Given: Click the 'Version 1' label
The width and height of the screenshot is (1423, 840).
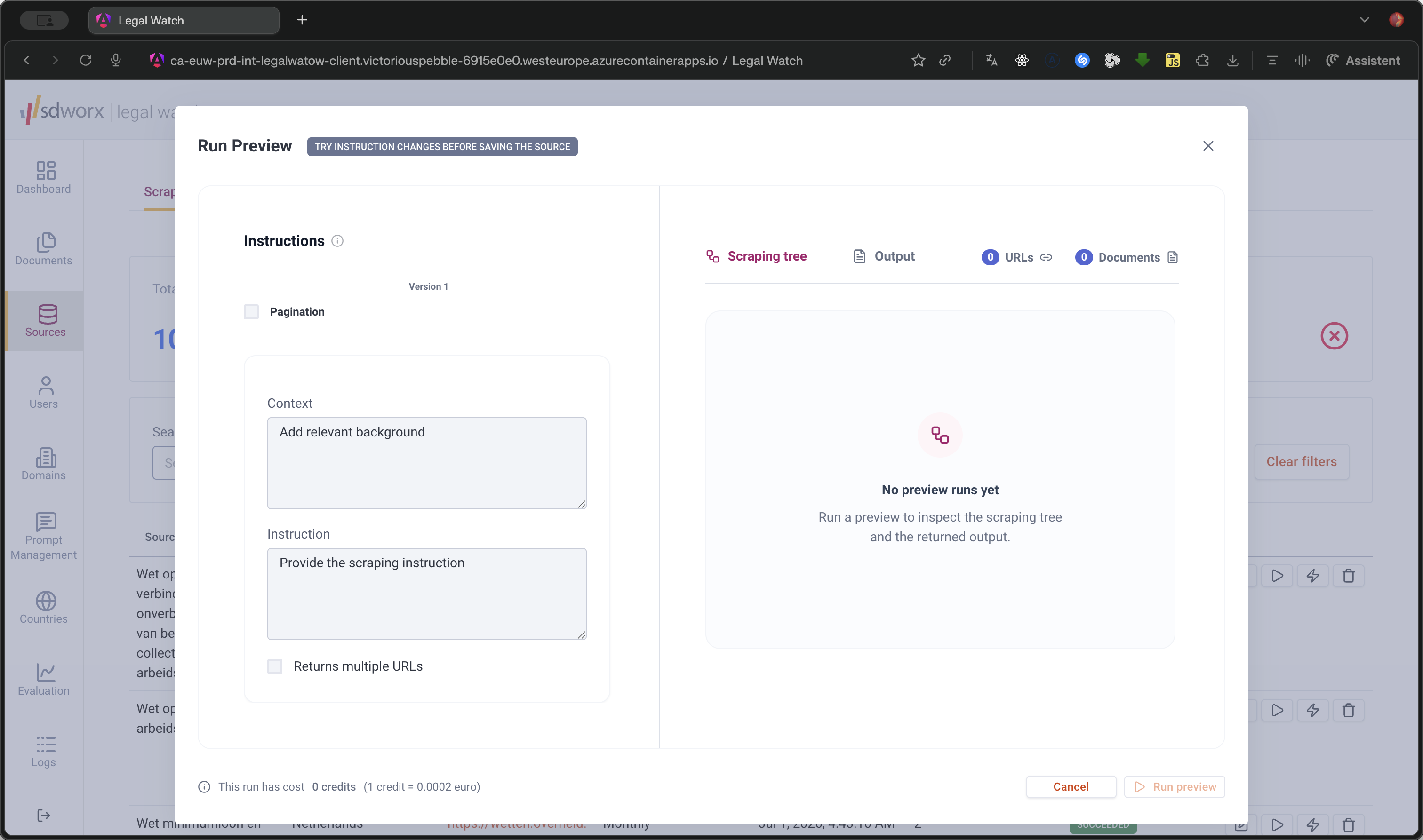Looking at the screenshot, I should 428,286.
